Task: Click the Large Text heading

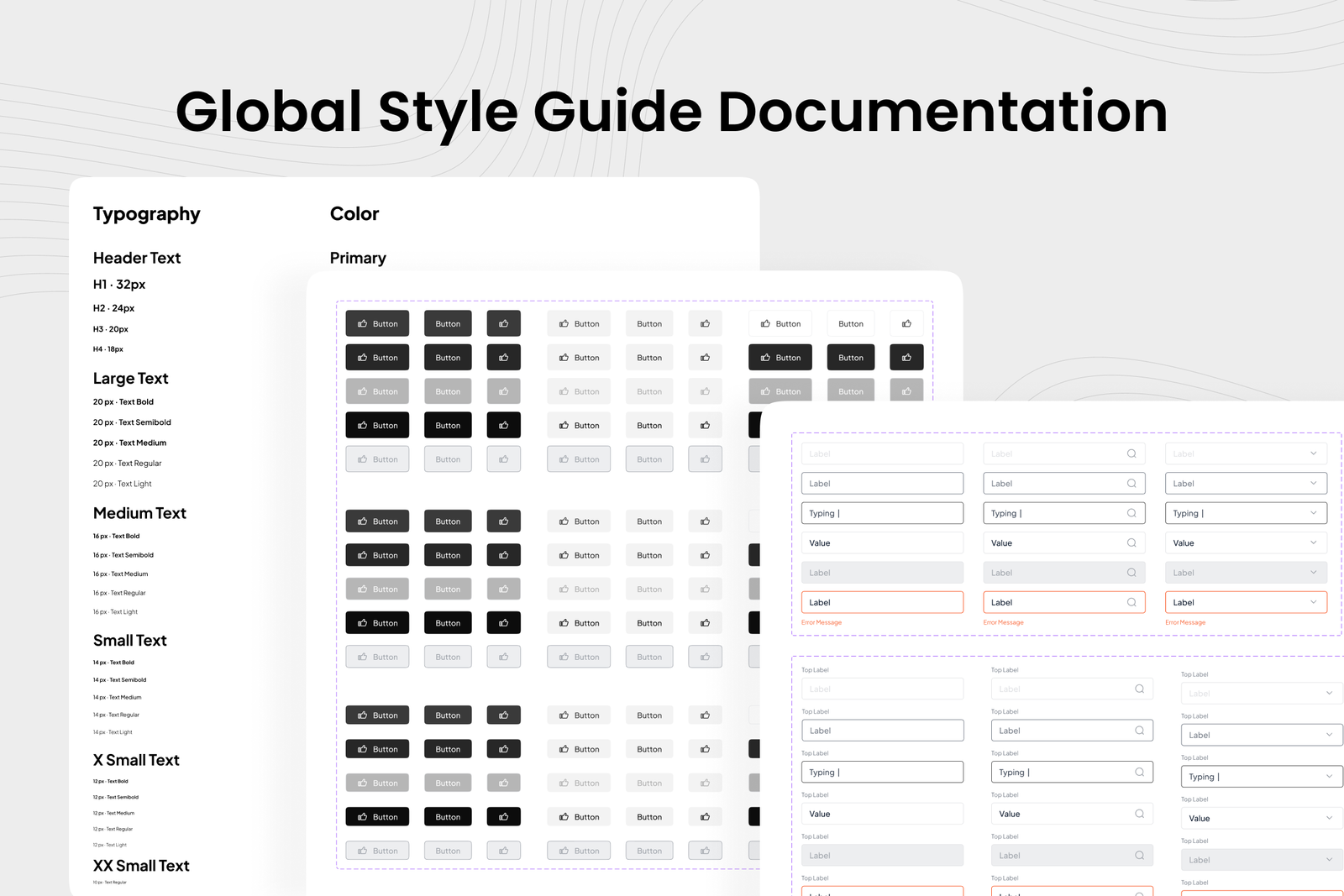Action: pos(131,379)
